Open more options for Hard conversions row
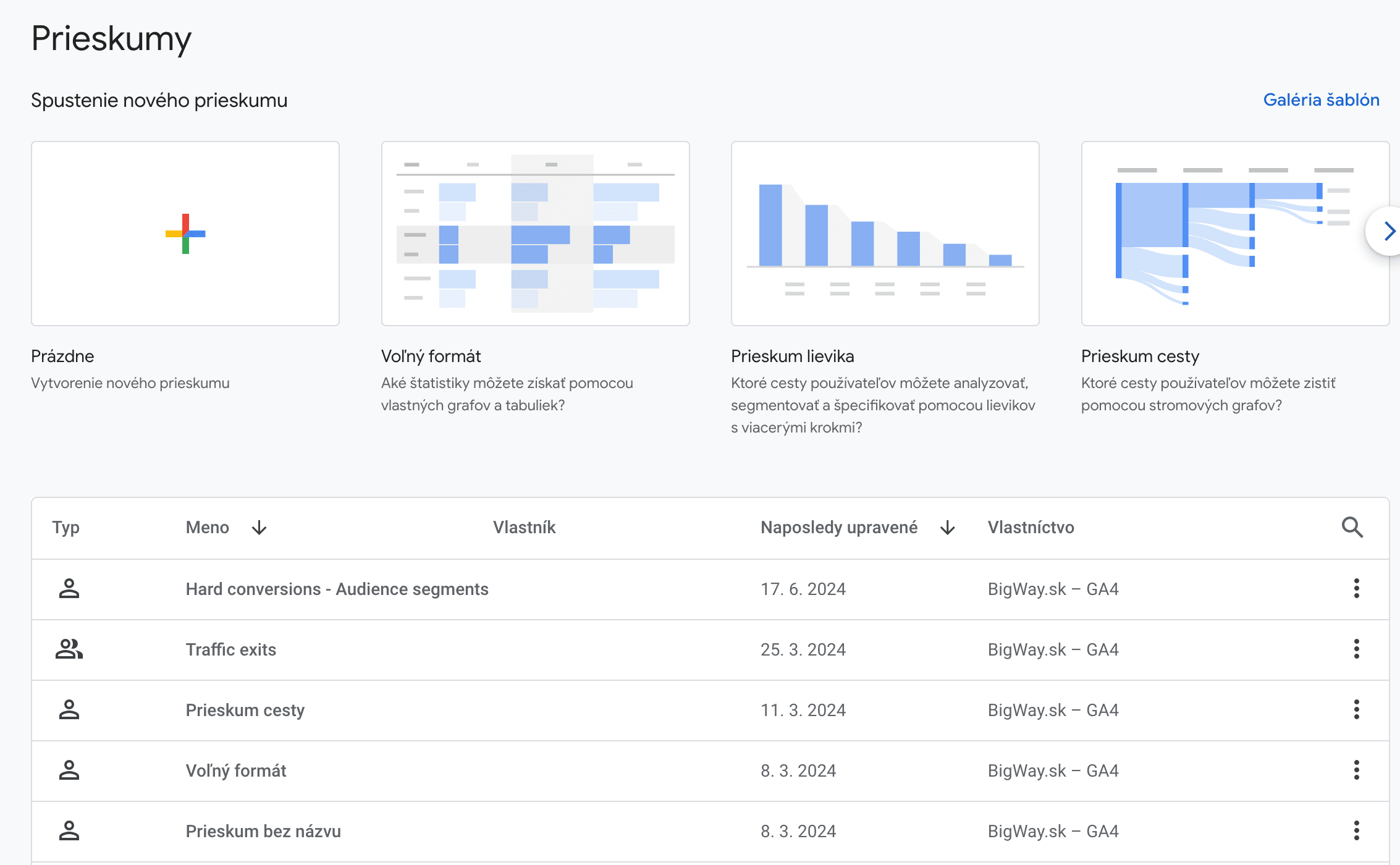Image resolution: width=1400 pixels, height=865 pixels. pyautogui.click(x=1356, y=588)
